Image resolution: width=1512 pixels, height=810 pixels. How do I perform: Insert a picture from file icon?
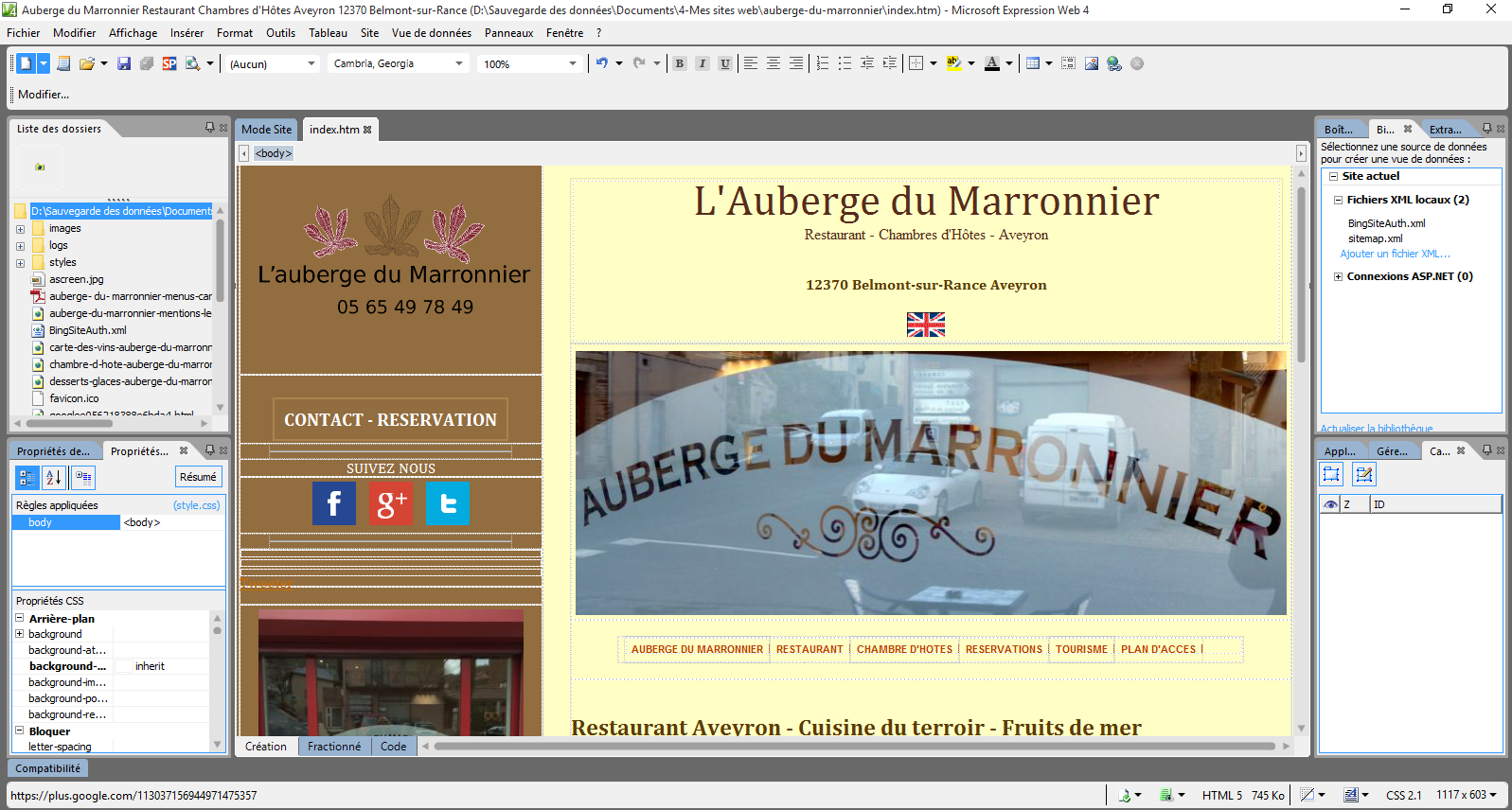click(x=1092, y=63)
